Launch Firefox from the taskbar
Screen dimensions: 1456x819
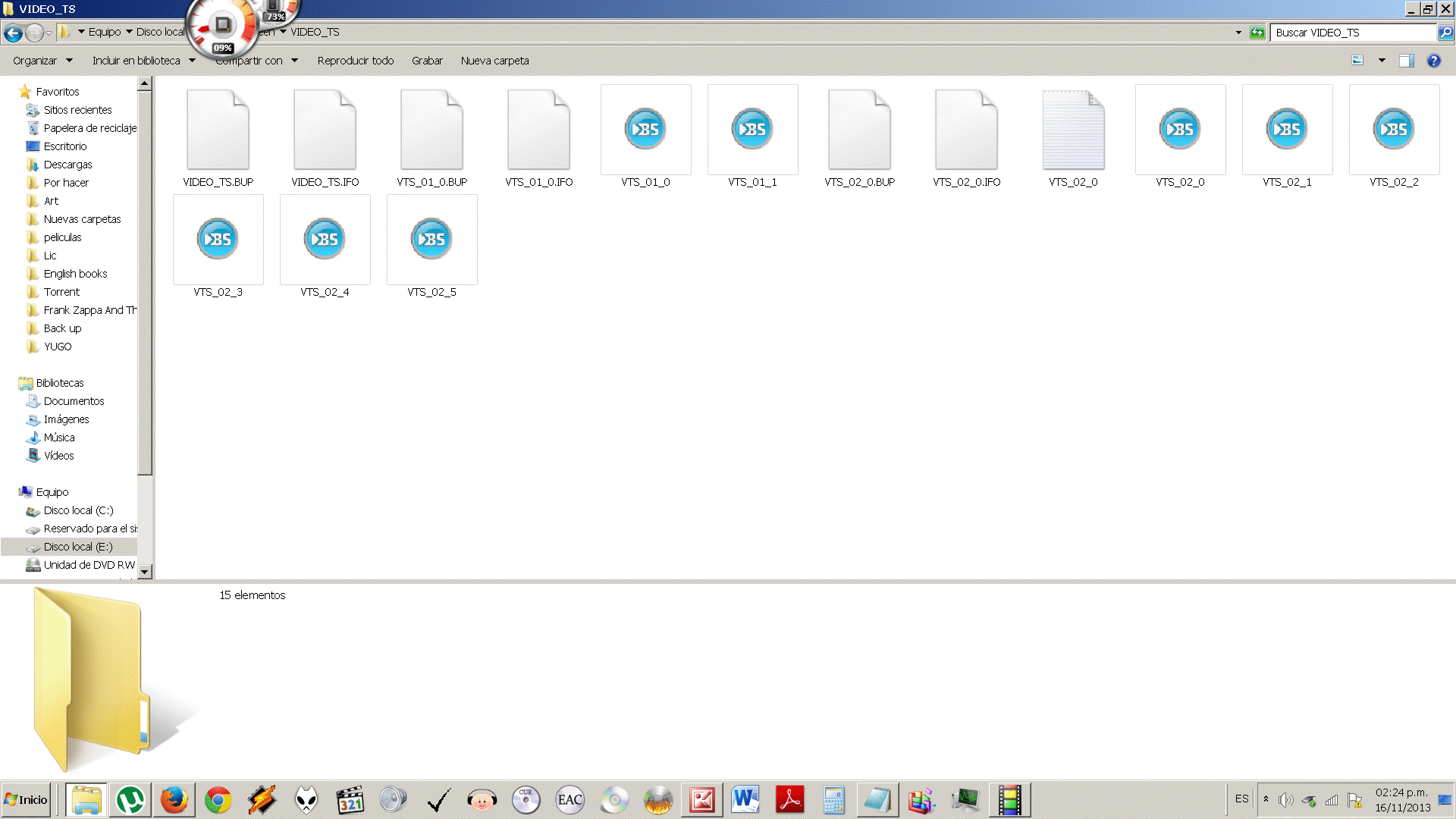pos(174,800)
